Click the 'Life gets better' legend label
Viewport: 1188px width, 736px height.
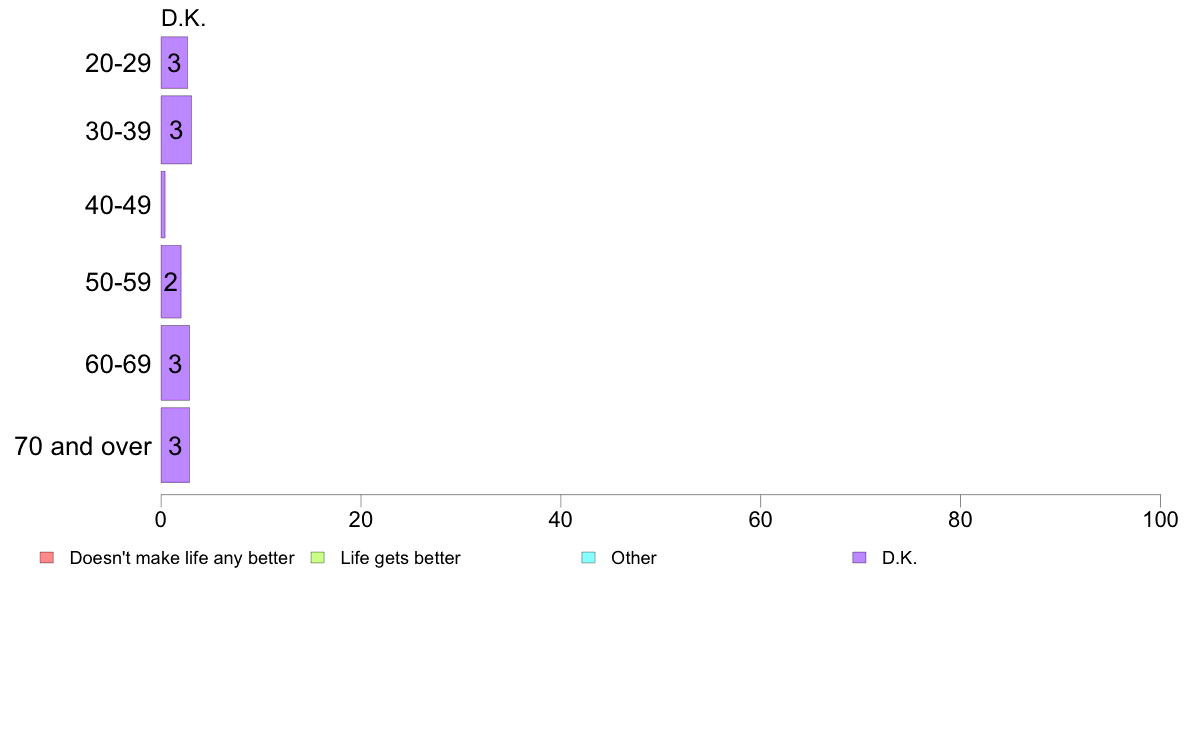click(400, 558)
